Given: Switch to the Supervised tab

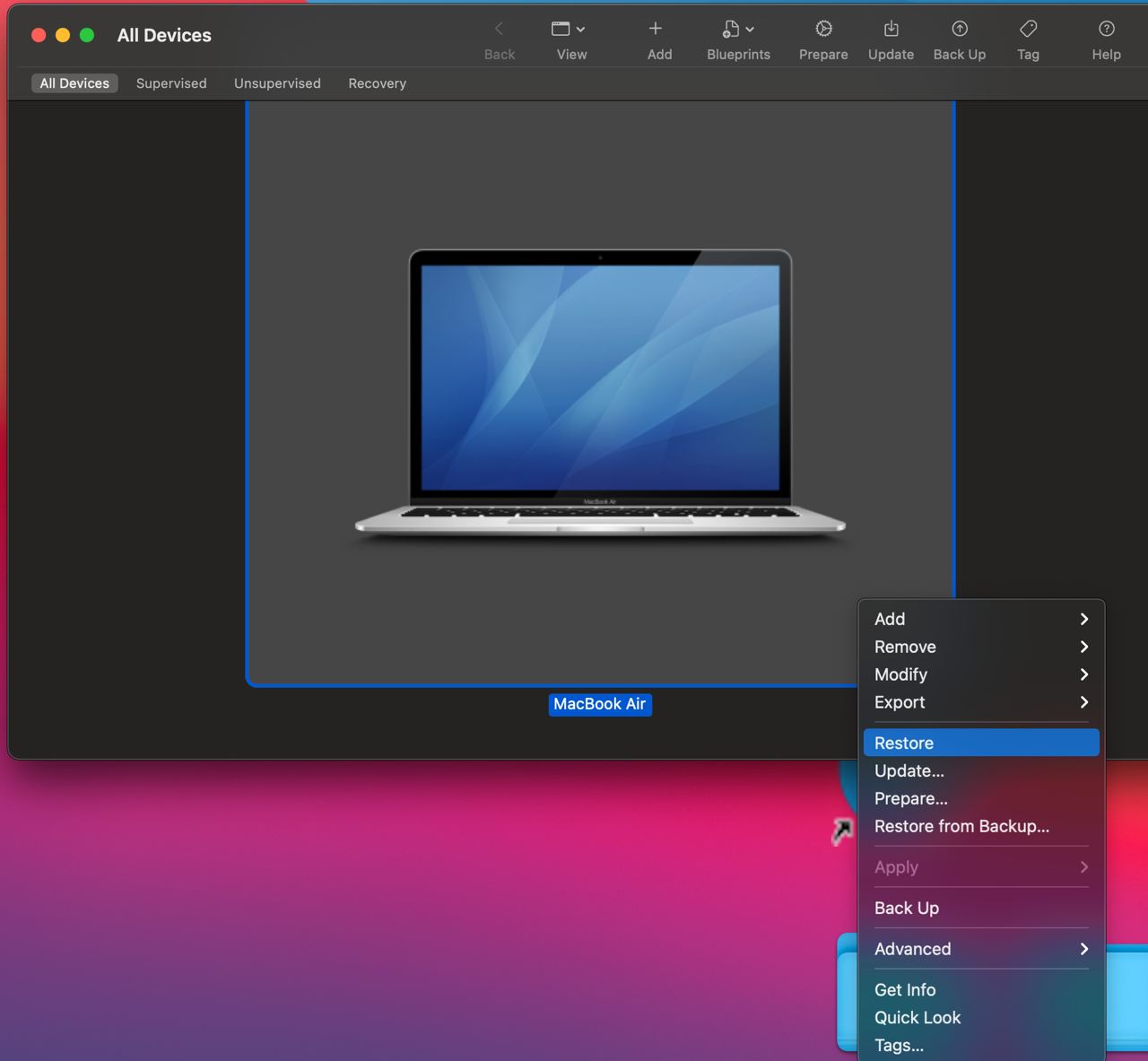Looking at the screenshot, I should (x=171, y=83).
